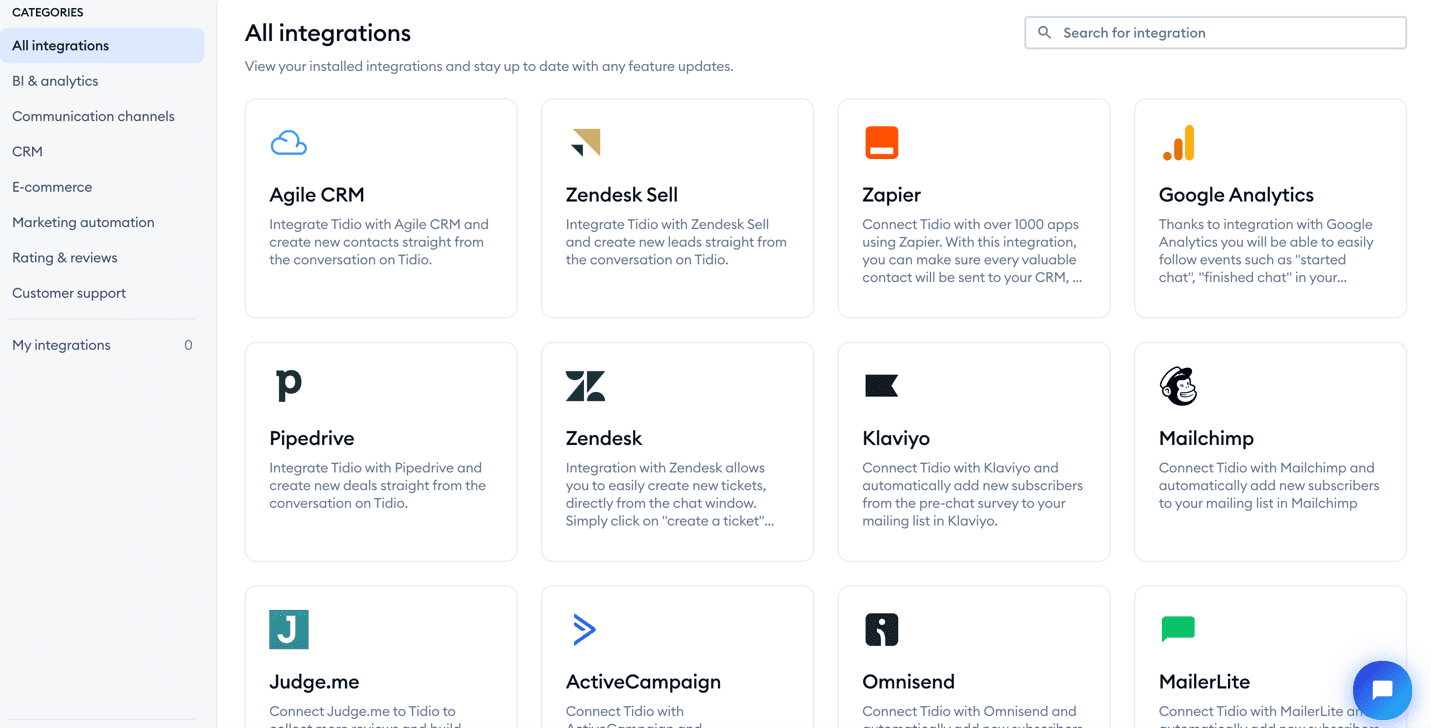Switch to Communication channels category
This screenshot has width=1431, height=728.
(x=92, y=116)
